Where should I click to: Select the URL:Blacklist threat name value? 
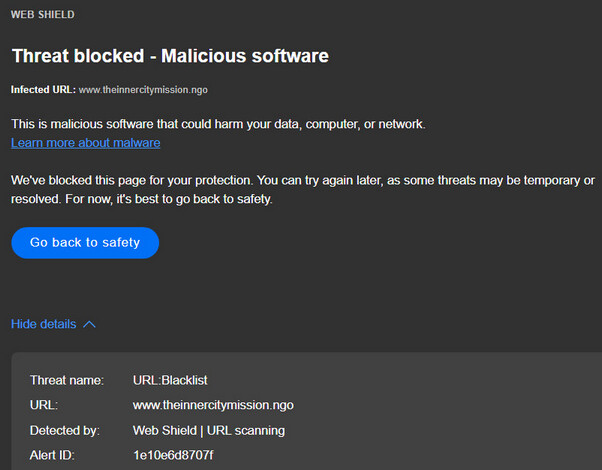point(170,380)
